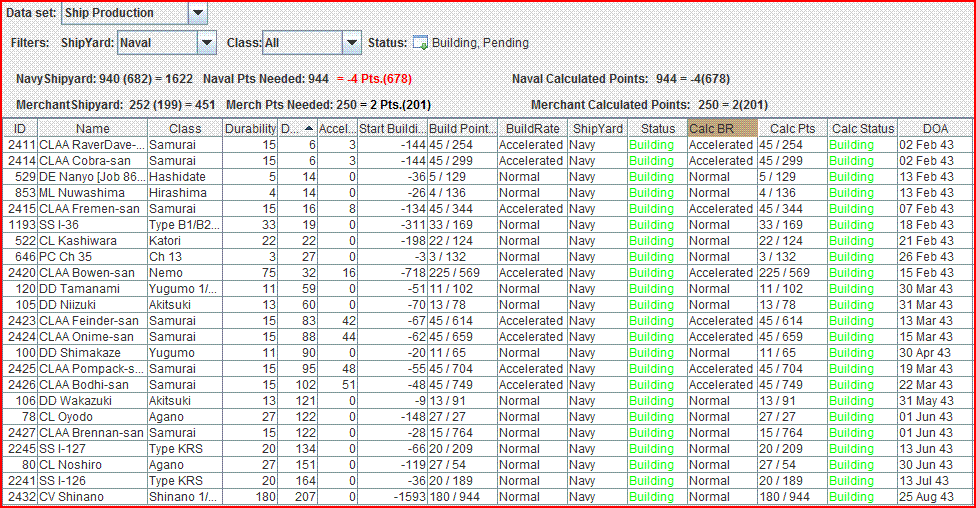Select the PC Ch 35 row
Screen dimensions: 976x508
click(x=488, y=257)
